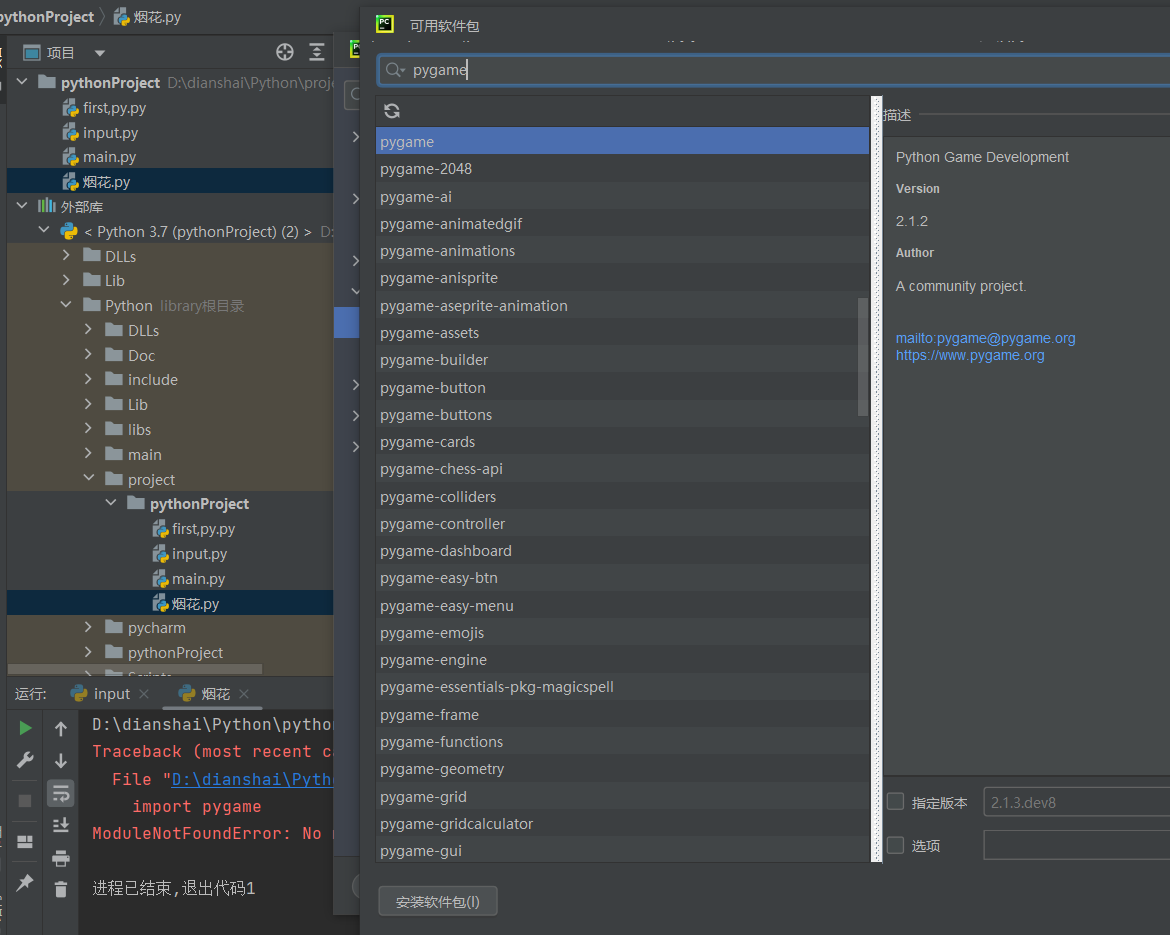This screenshot has height=935, width=1170.
Task: Click the pythonProject breadcrumb
Action: click(x=47, y=16)
